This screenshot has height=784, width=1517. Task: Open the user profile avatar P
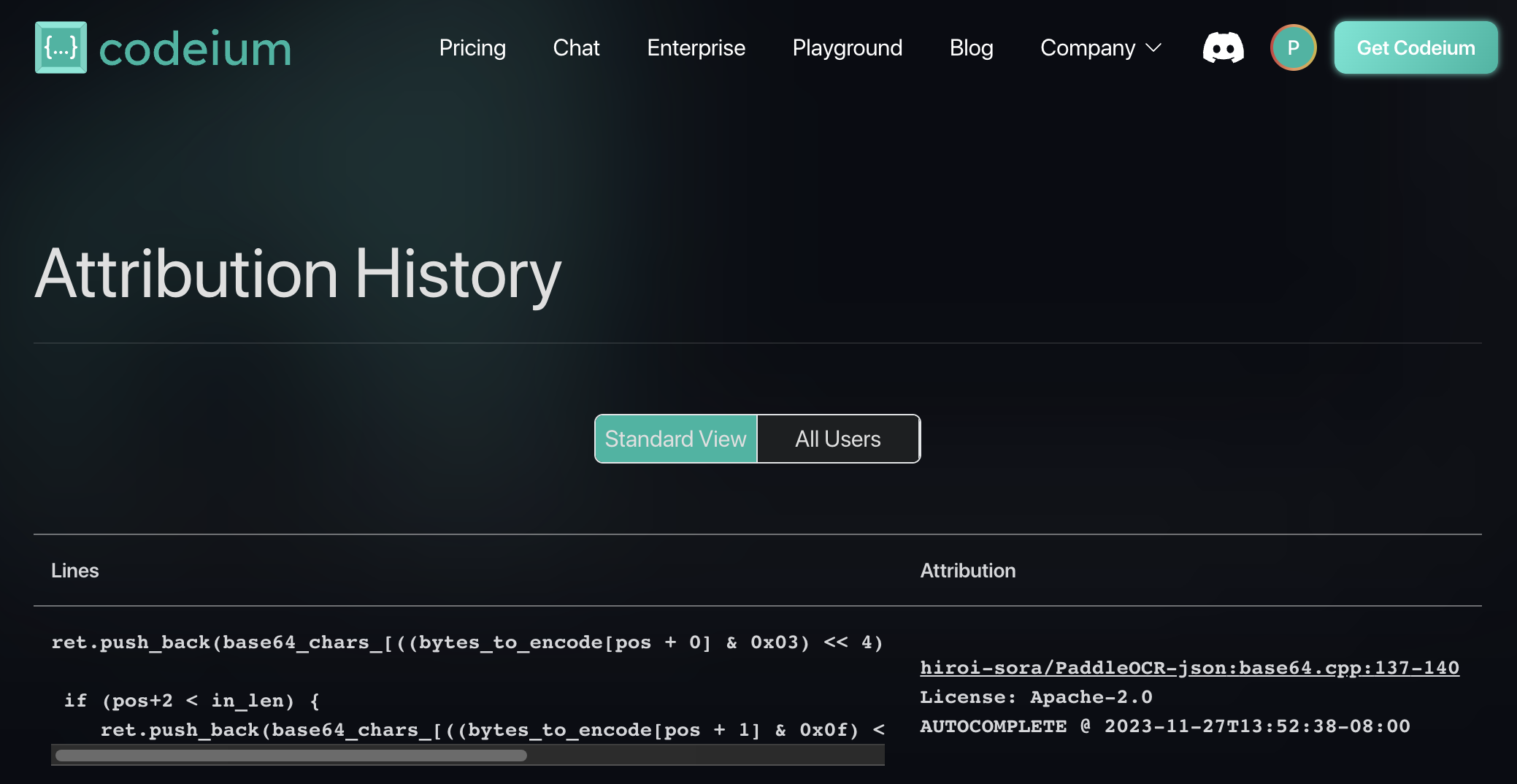(x=1293, y=47)
